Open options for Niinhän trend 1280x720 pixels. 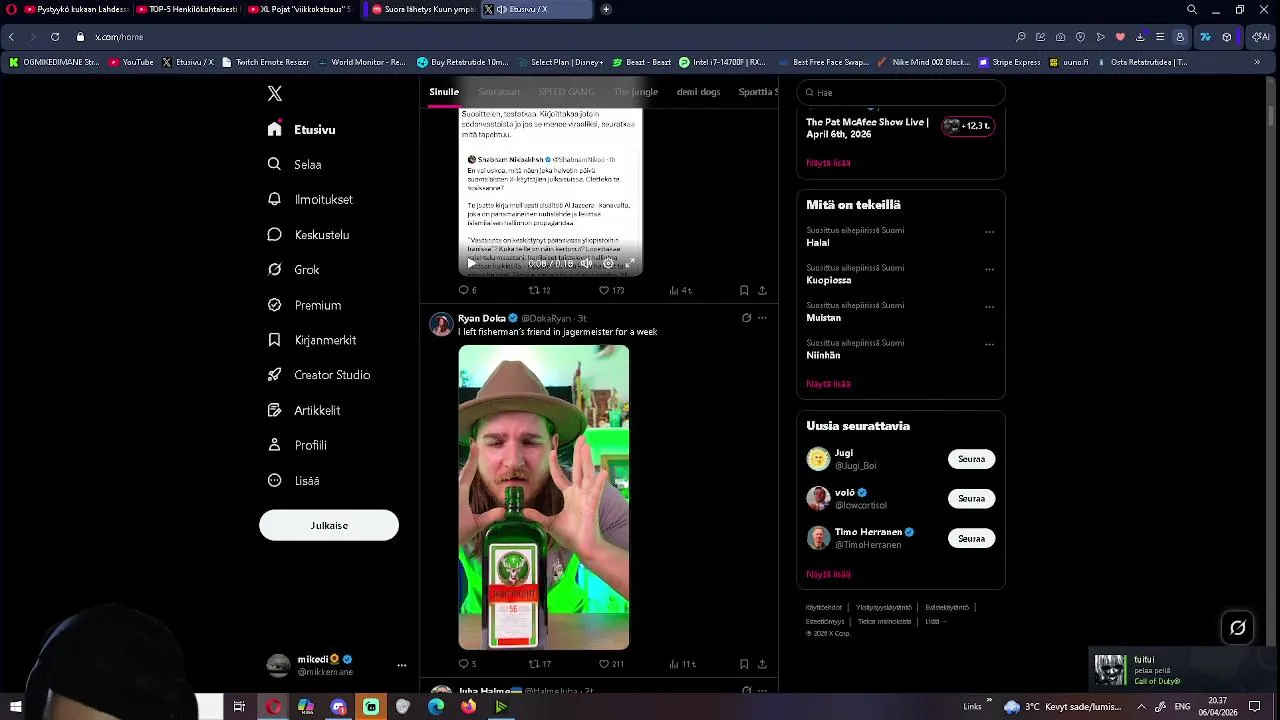[989, 344]
